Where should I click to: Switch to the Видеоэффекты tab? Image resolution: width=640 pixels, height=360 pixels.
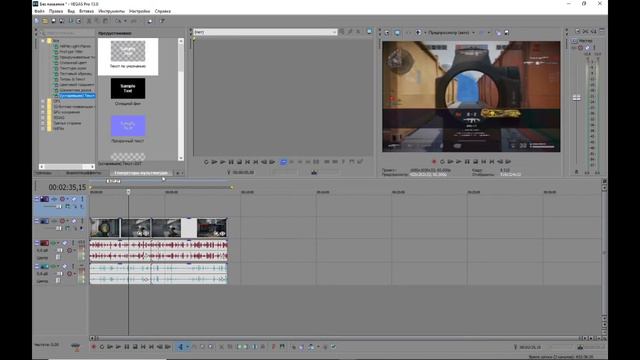84,173
